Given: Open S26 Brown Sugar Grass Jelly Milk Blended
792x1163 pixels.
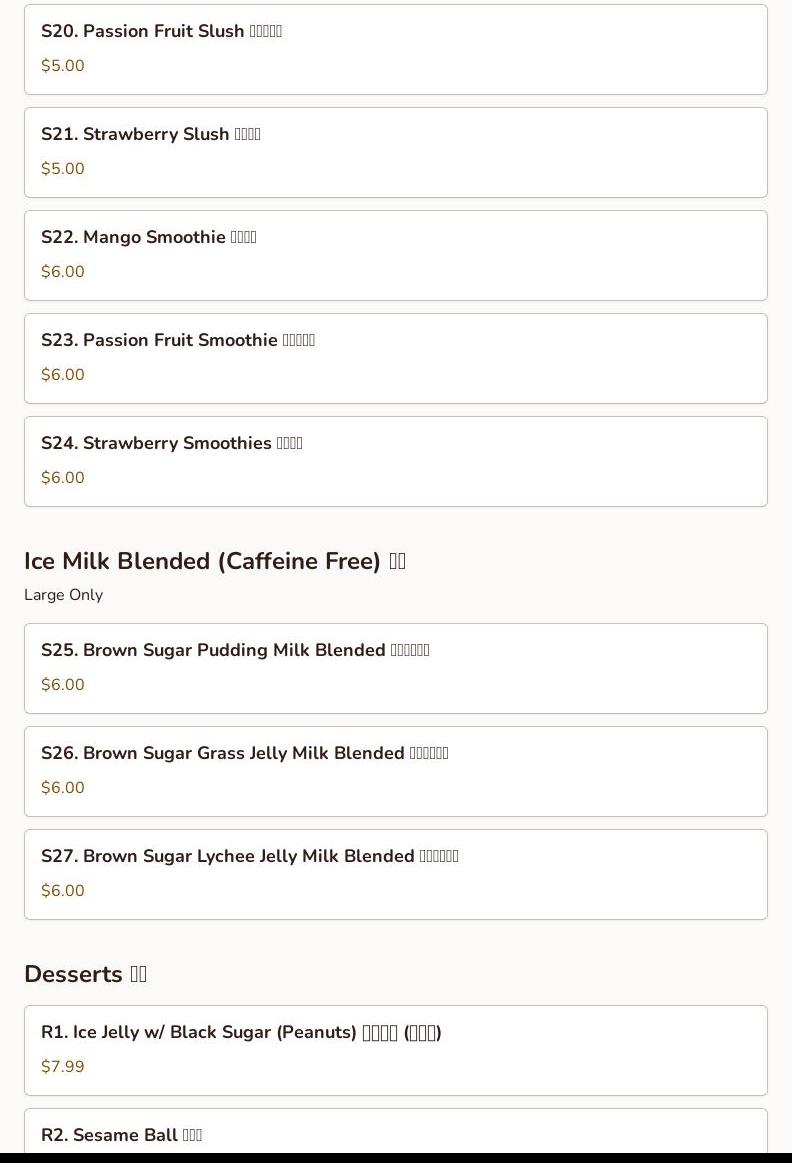Looking at the screenshot, I should pyautogui.click(x=395, y=771).
